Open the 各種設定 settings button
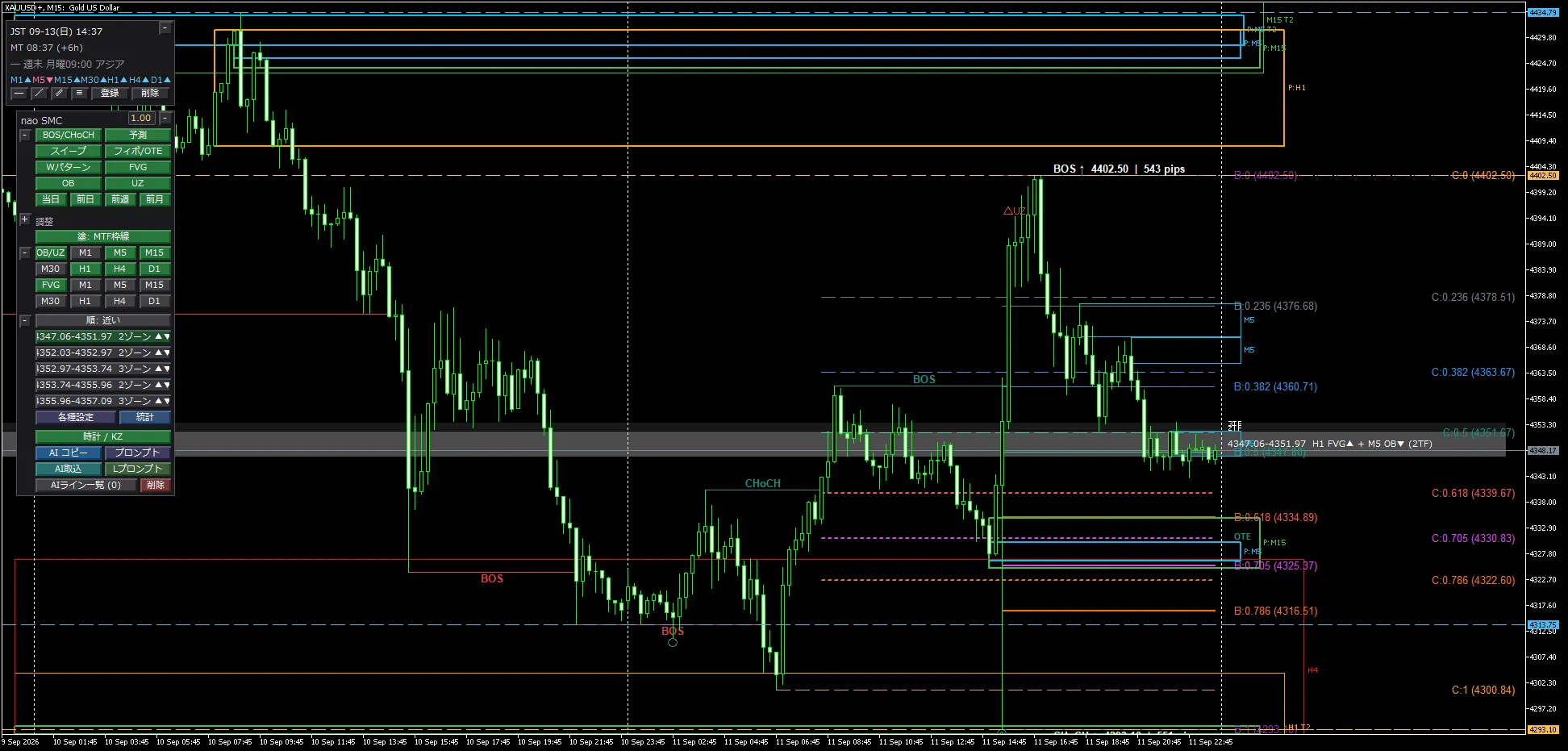This screenshot has width=1568, height=751. pyautogui.click(x=76, y=417)
